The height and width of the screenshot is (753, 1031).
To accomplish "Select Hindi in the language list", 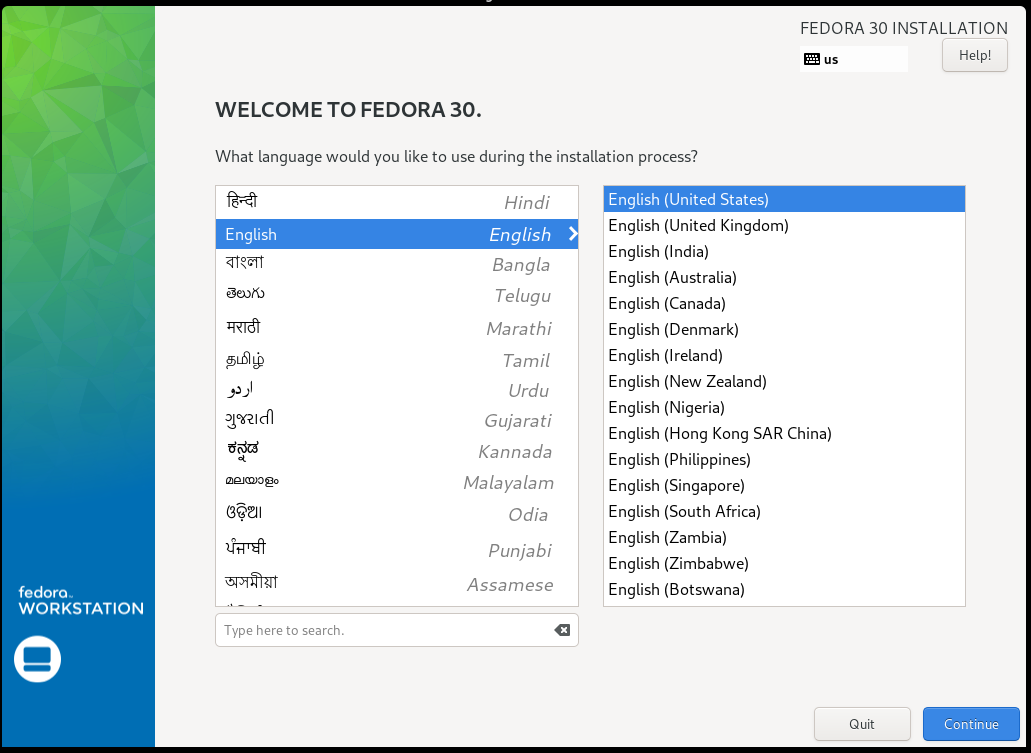I will click(x=396, y=203).
